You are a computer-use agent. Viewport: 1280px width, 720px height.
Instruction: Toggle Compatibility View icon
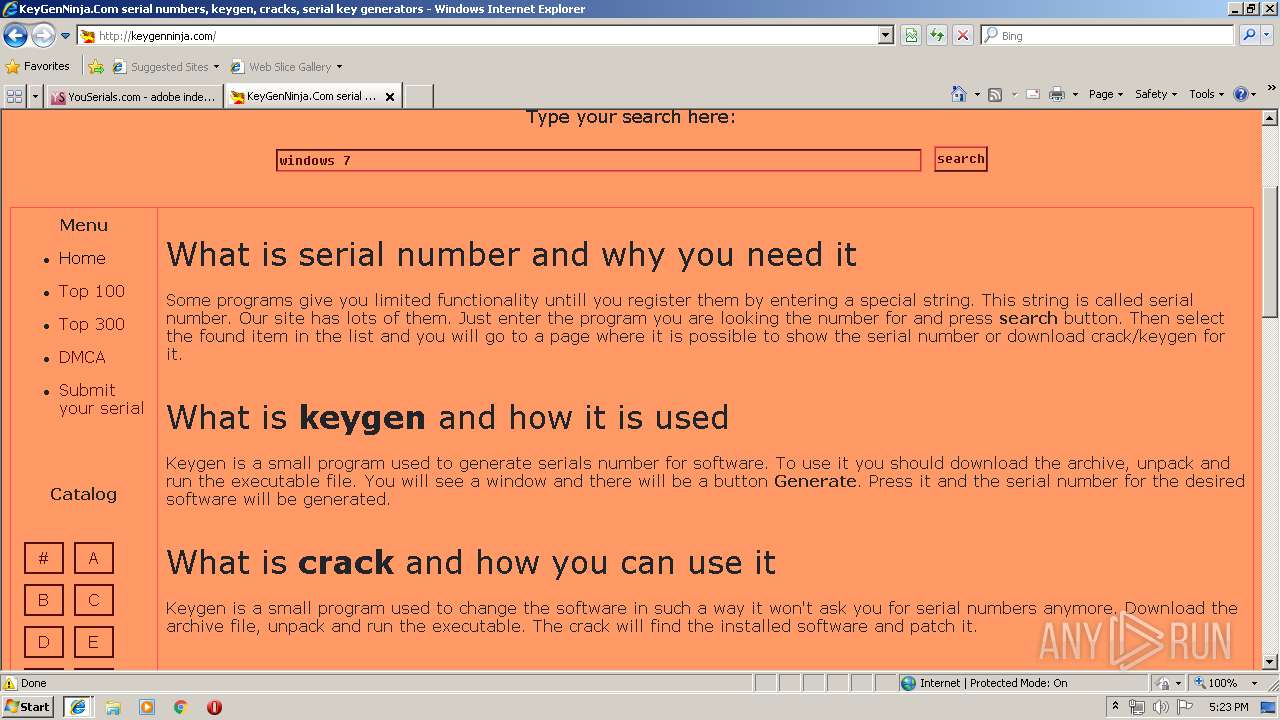(911, 36)
